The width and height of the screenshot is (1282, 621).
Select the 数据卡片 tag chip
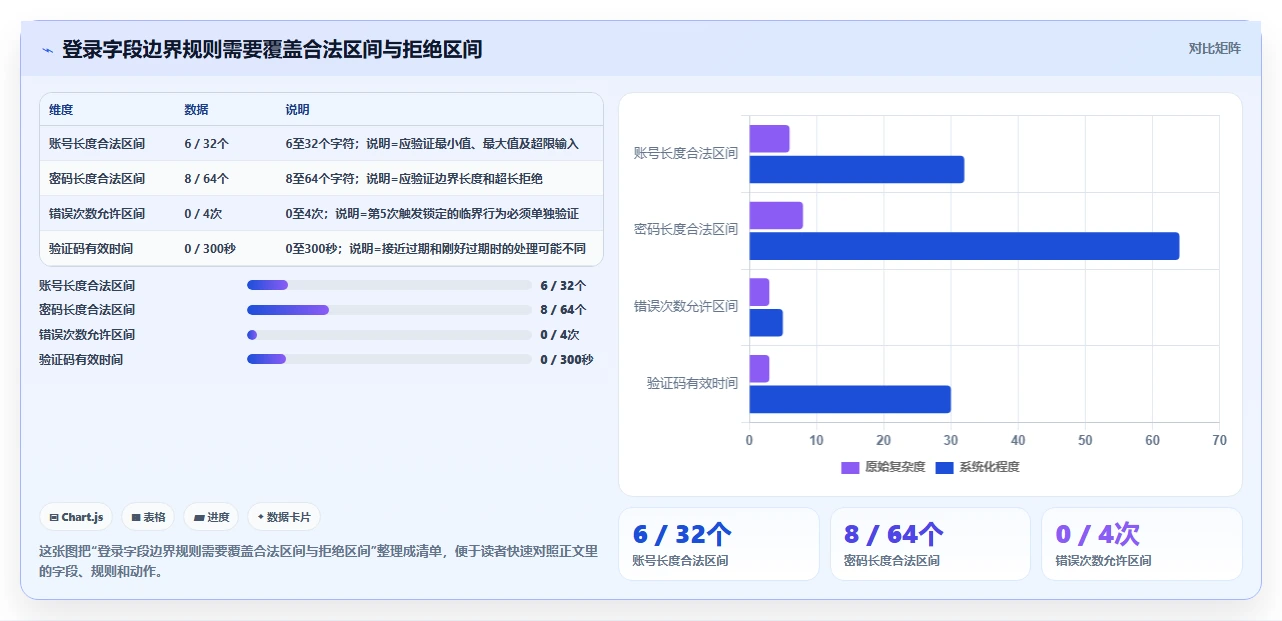(284, 517)
